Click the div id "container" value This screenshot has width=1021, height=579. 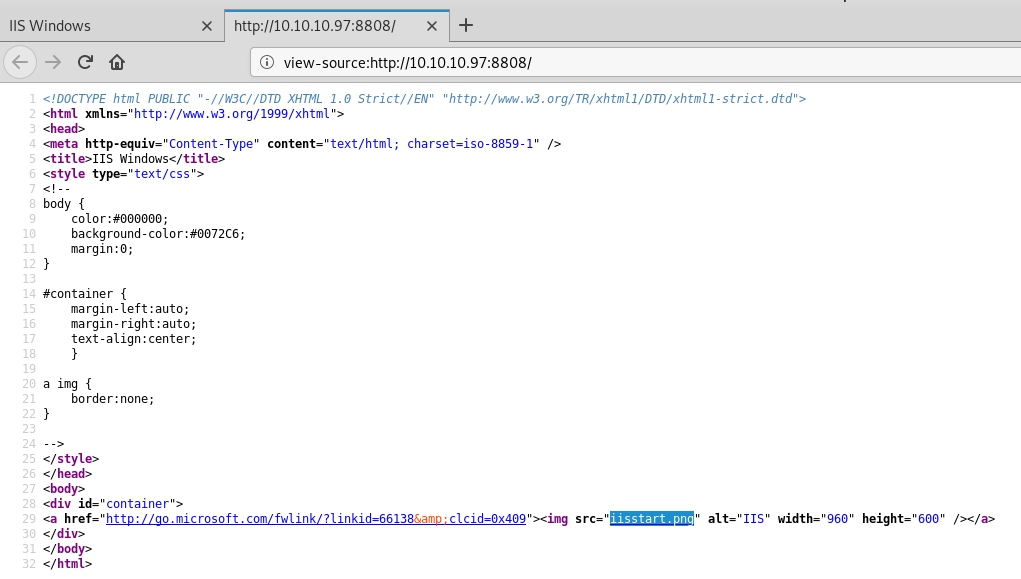(x=137, y=504)
